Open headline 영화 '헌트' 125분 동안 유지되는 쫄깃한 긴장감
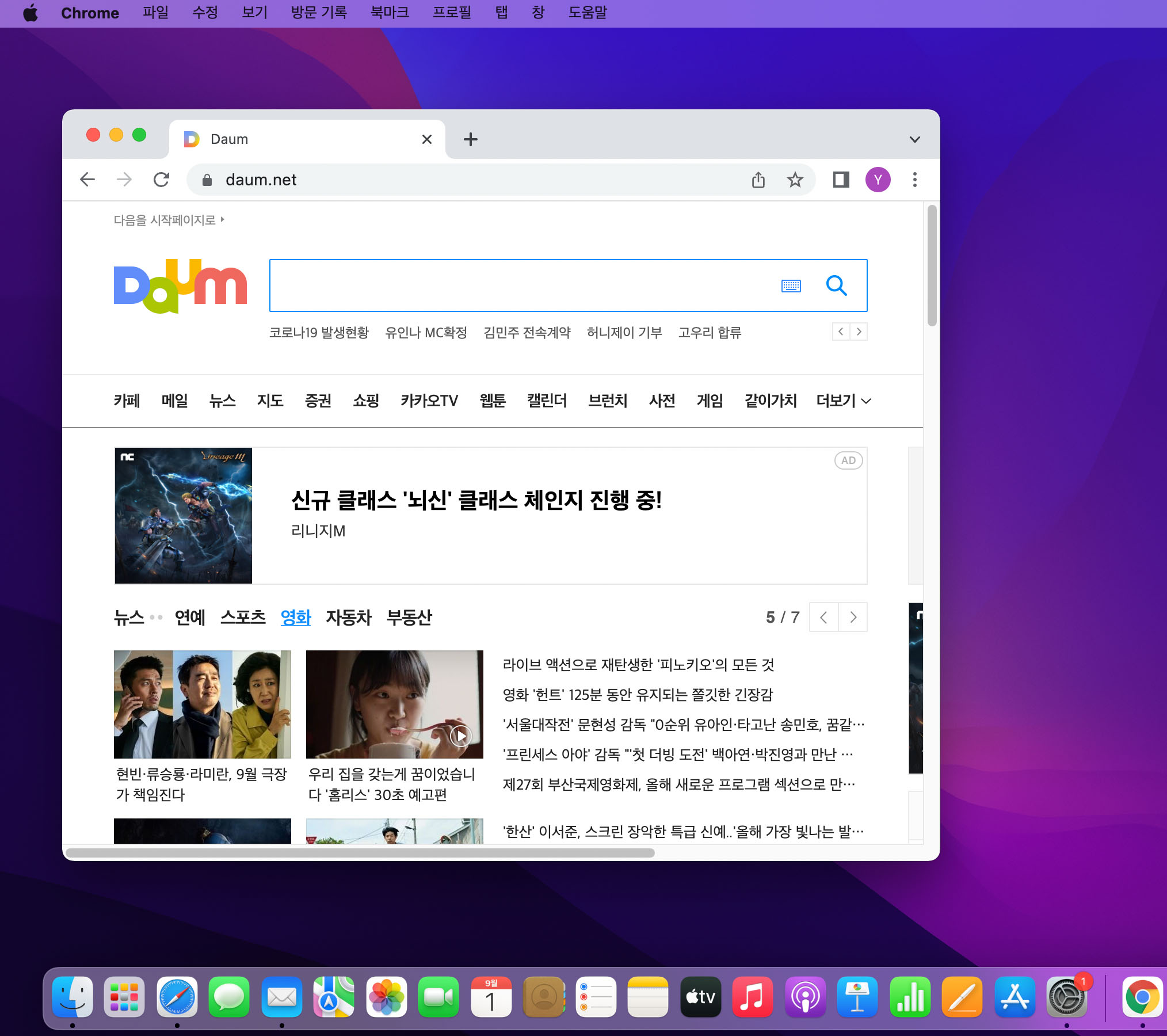This screenshot has height=1036, width=1167. coord(638,695)
